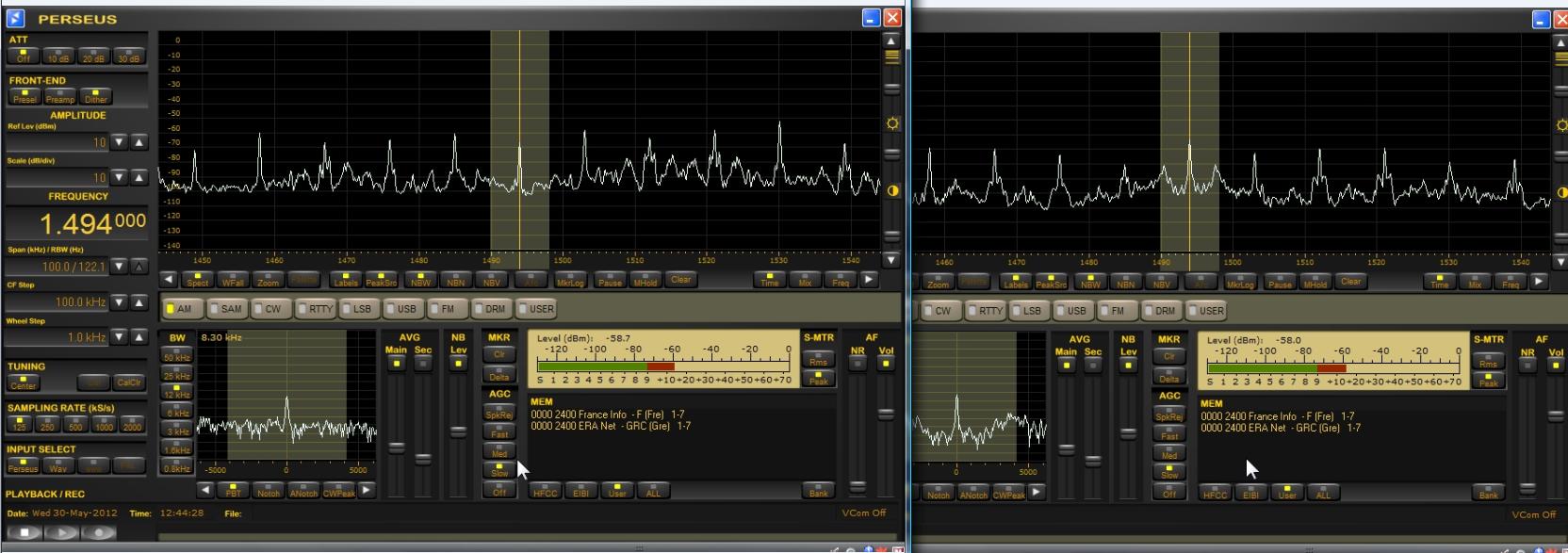Click the CalClr button

click(128, 382)
